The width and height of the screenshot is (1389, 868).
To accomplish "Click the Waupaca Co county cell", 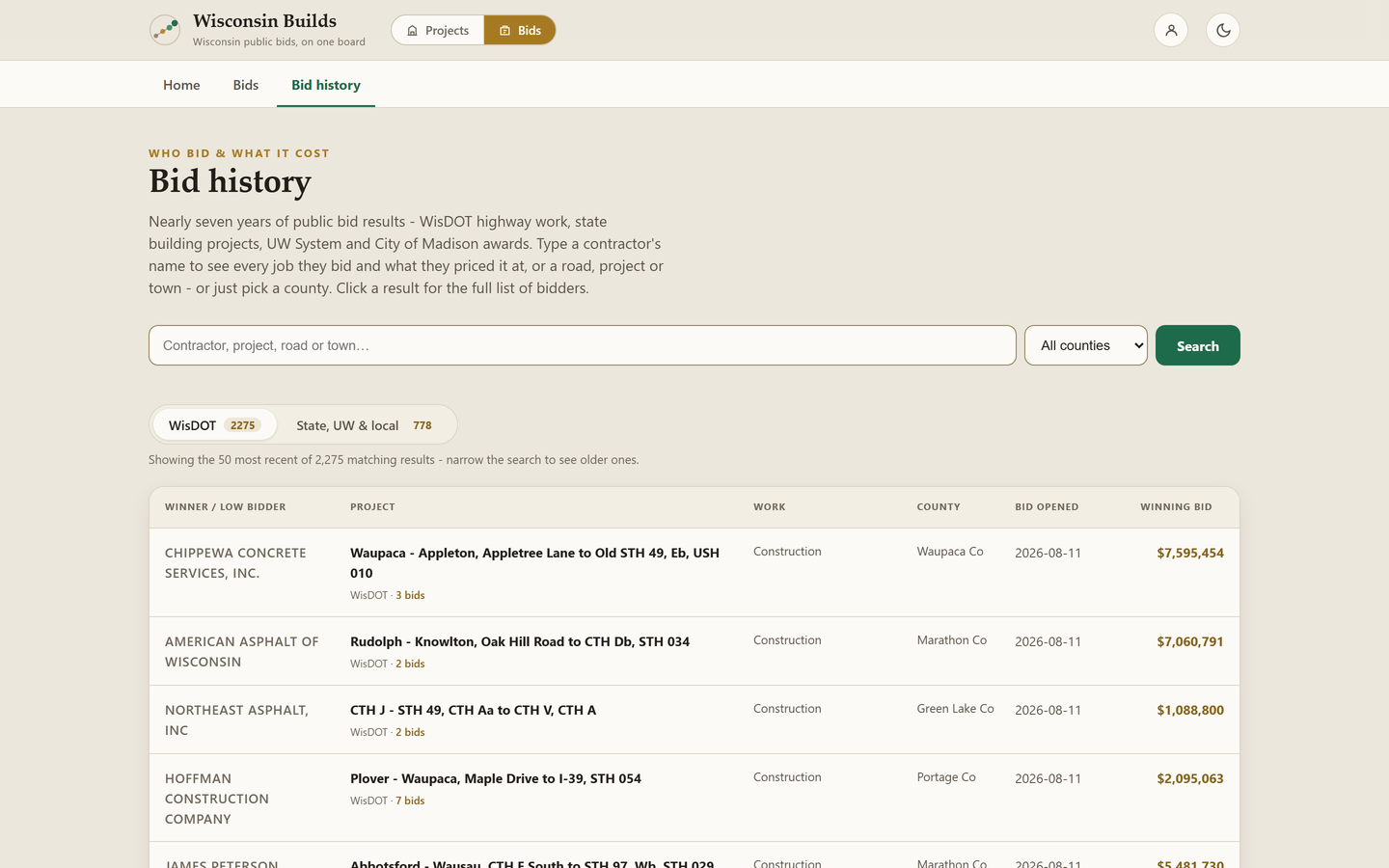I will pos(950,551).
